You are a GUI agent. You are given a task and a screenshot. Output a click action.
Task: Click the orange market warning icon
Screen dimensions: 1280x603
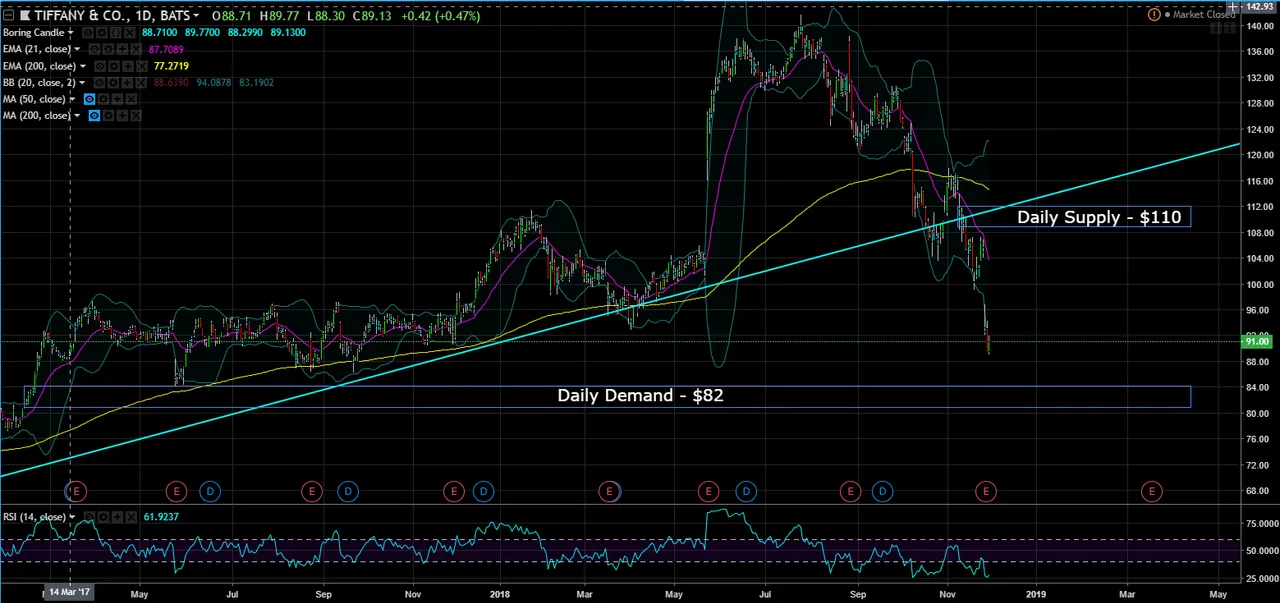point(1154,15)
